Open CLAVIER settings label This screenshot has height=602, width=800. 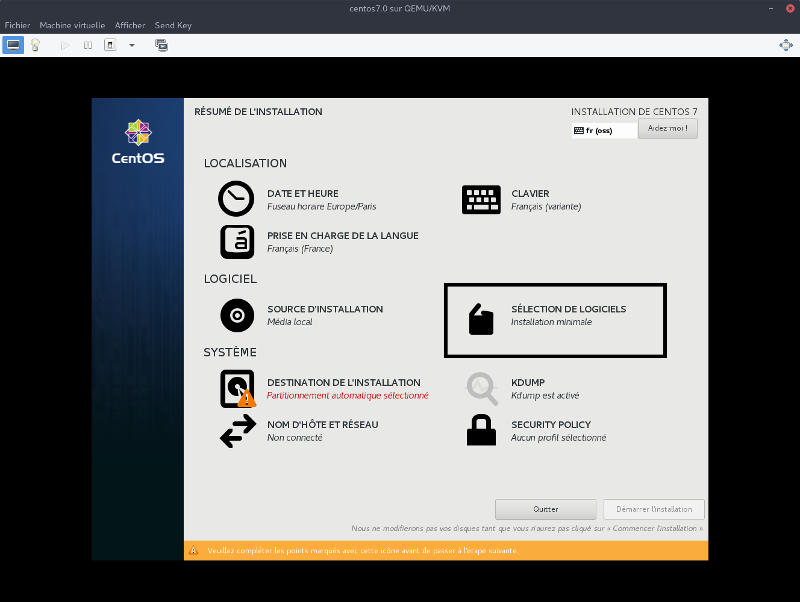[x=530, y=194]
